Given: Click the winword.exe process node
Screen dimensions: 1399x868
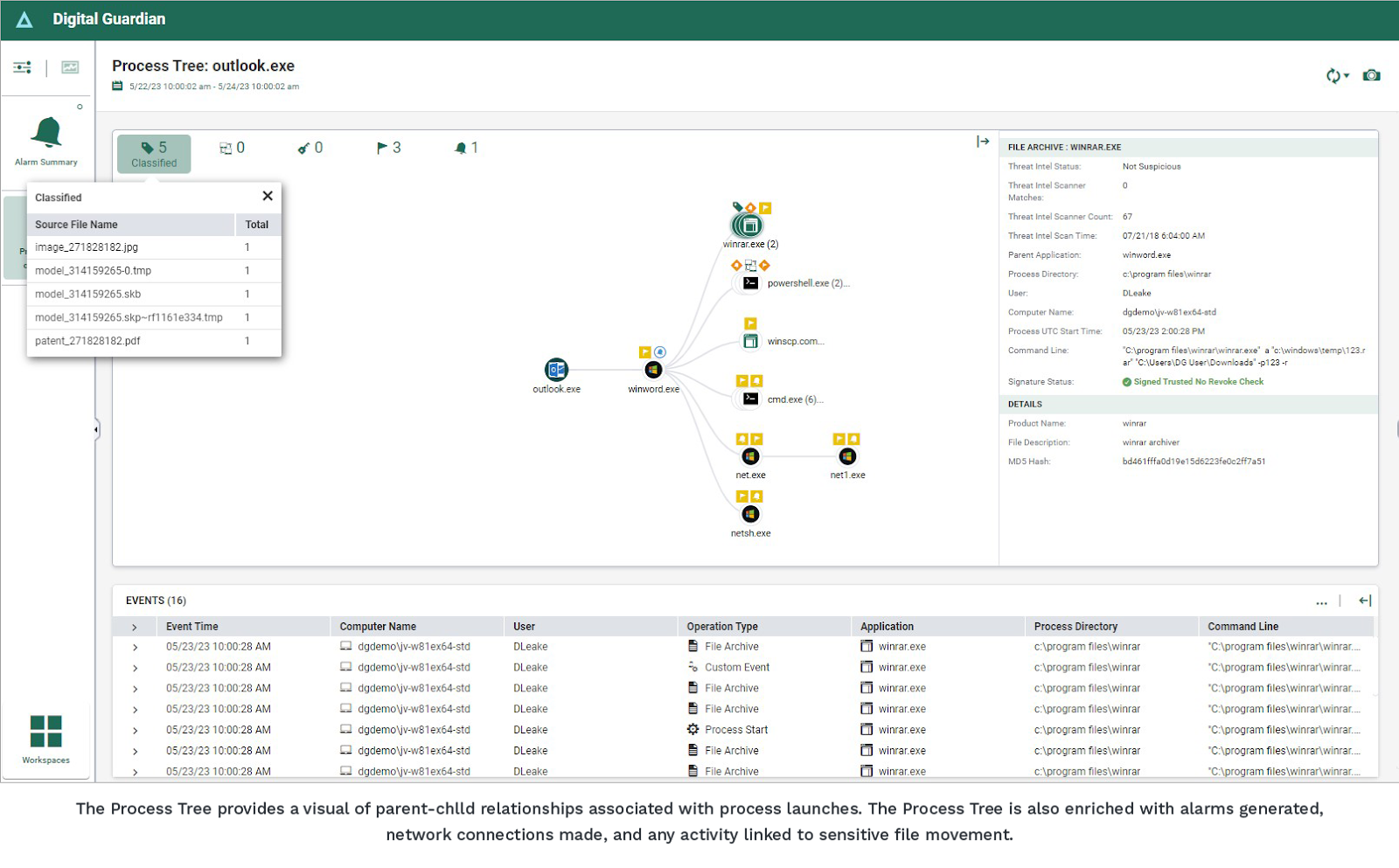Looking at the screenshot, I should click(x=653, y=370).
